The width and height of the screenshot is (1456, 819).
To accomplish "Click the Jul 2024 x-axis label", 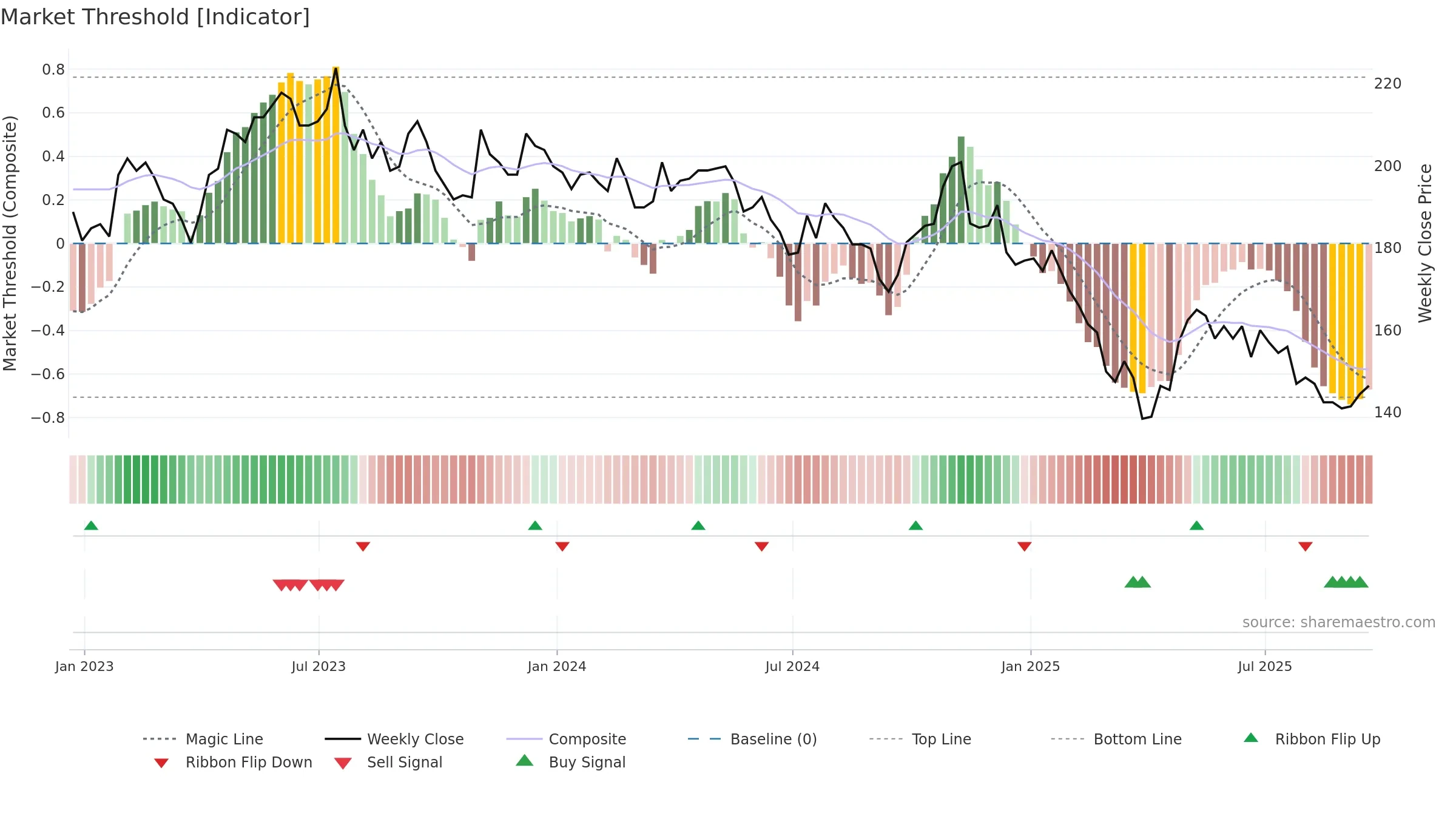I will pos(792,666).
